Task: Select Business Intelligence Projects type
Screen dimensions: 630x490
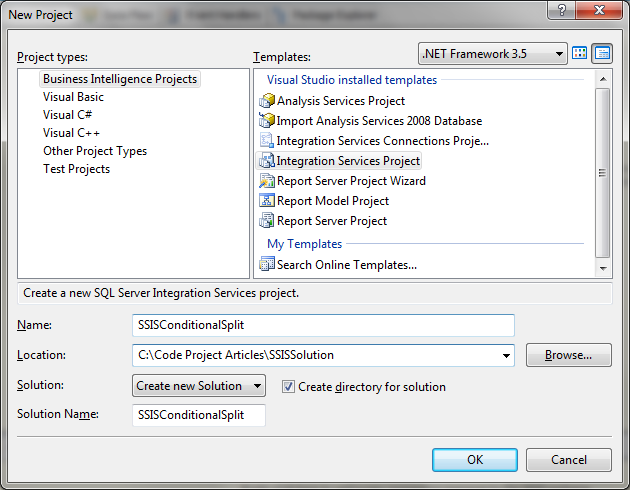Action: point(120,79)
